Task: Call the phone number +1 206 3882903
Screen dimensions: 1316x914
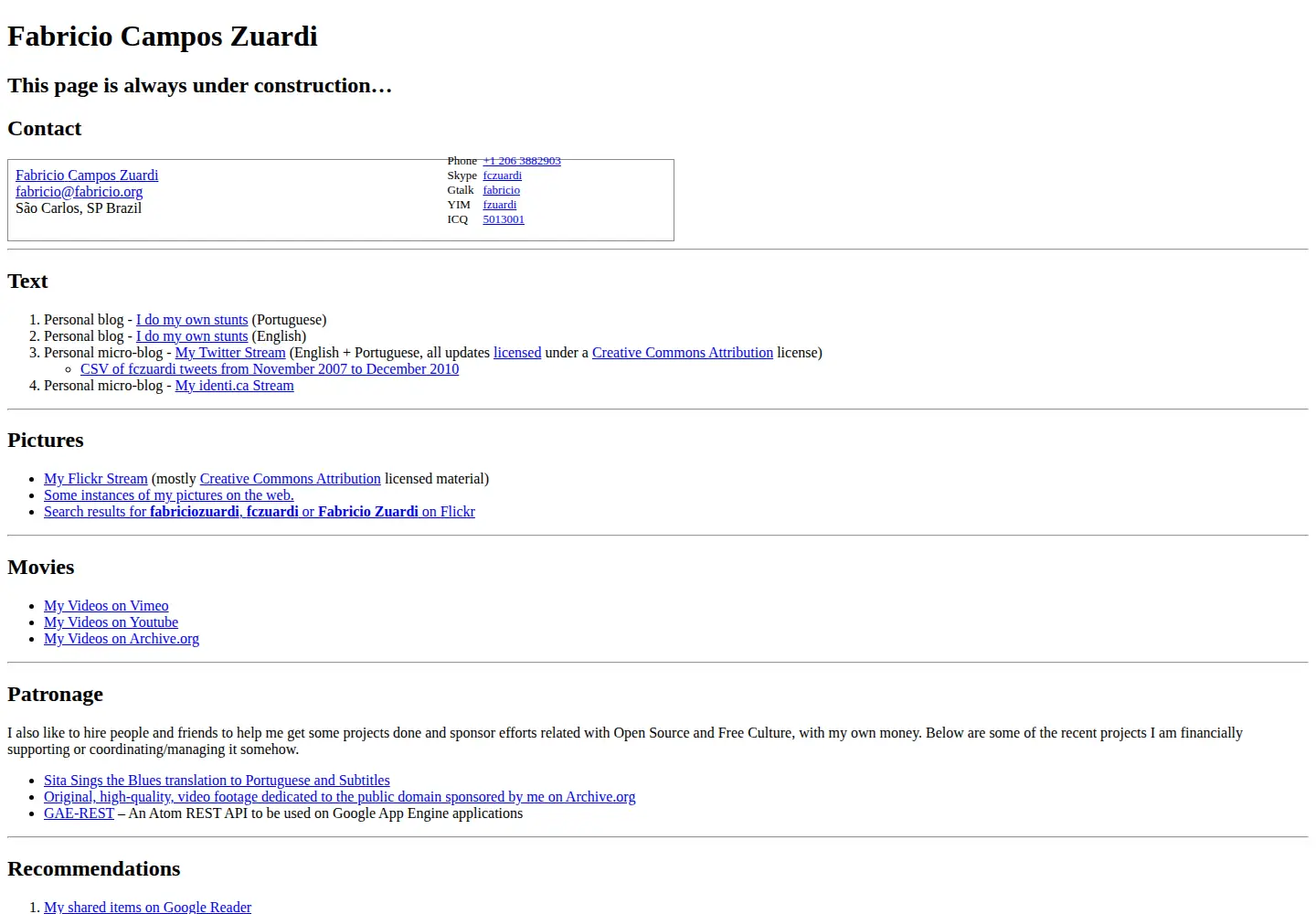Action: click(522, 161)
